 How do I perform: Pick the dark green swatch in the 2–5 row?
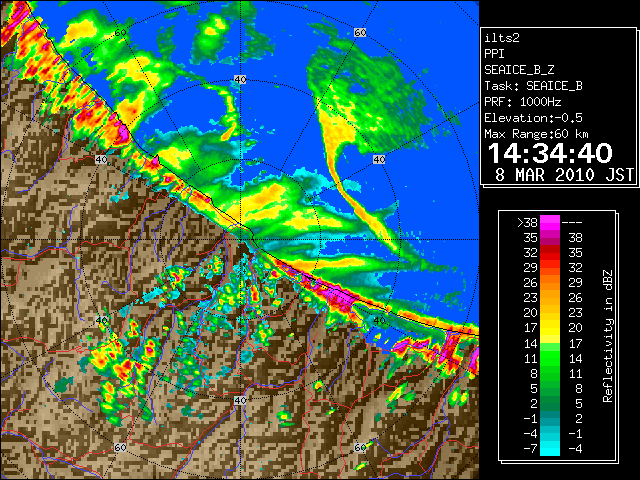click(550, 404)
